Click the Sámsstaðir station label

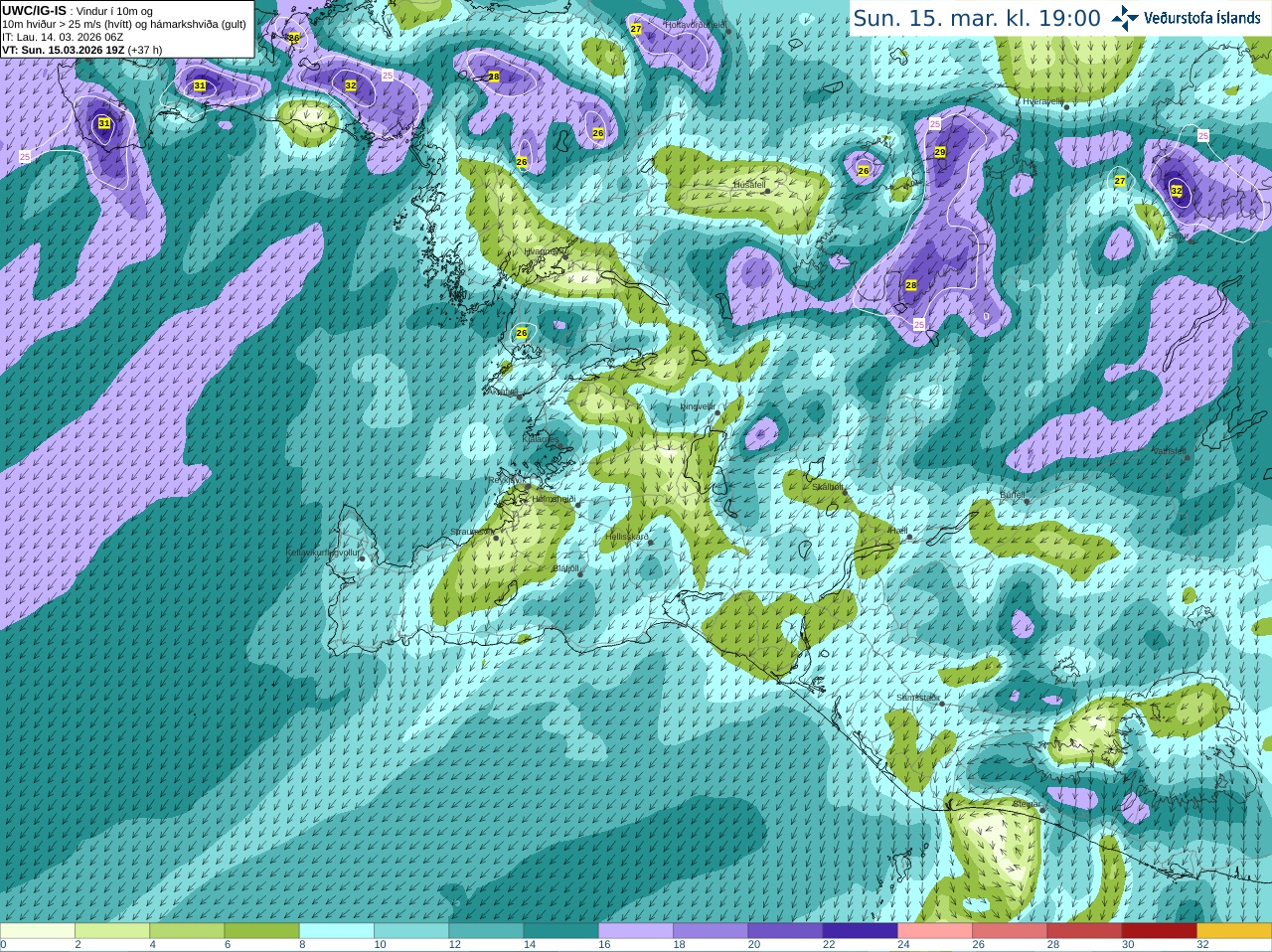tap(917, 698)
